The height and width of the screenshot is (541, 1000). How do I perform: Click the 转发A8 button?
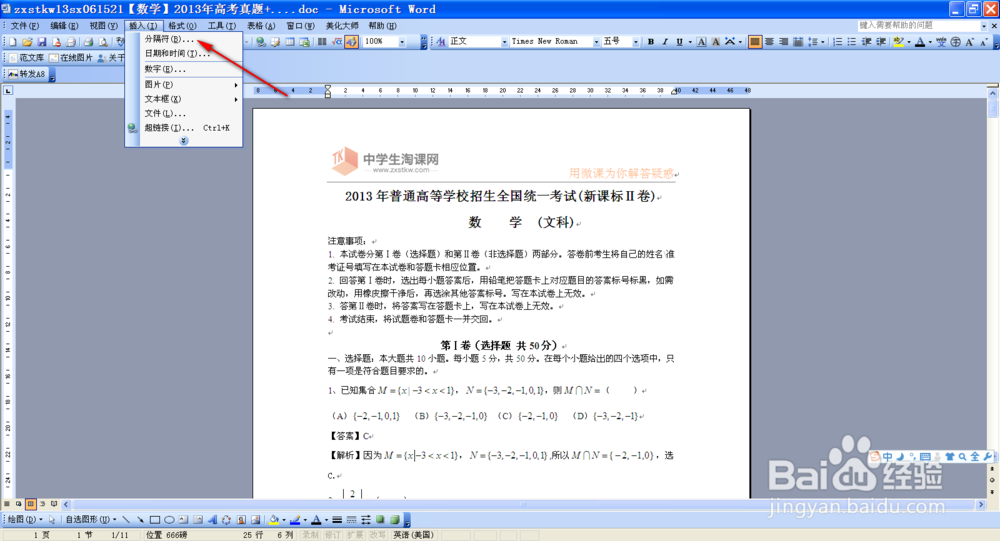pyautogui.click(x=27, y=74)
